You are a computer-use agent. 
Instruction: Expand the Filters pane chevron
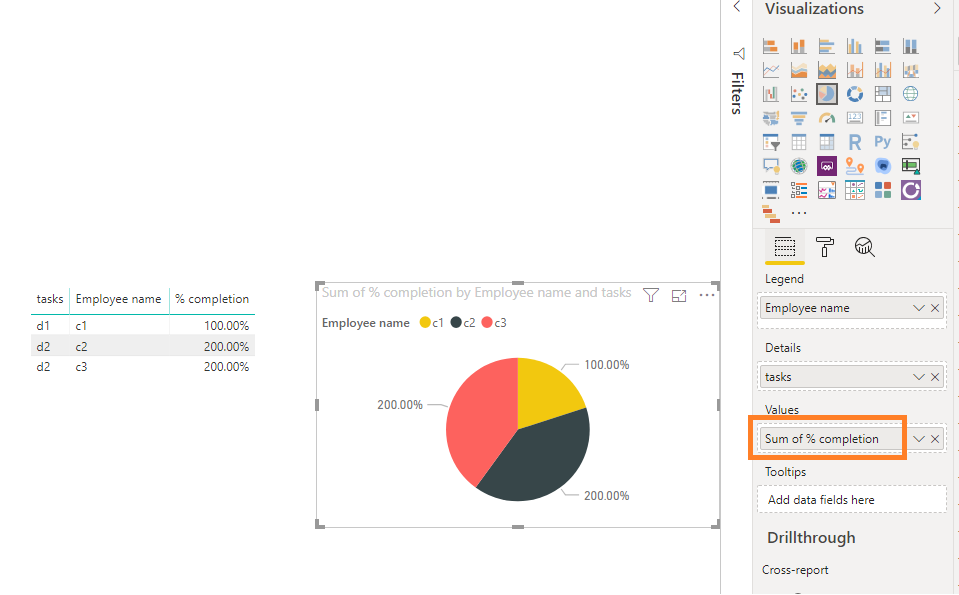click(737, 7)
